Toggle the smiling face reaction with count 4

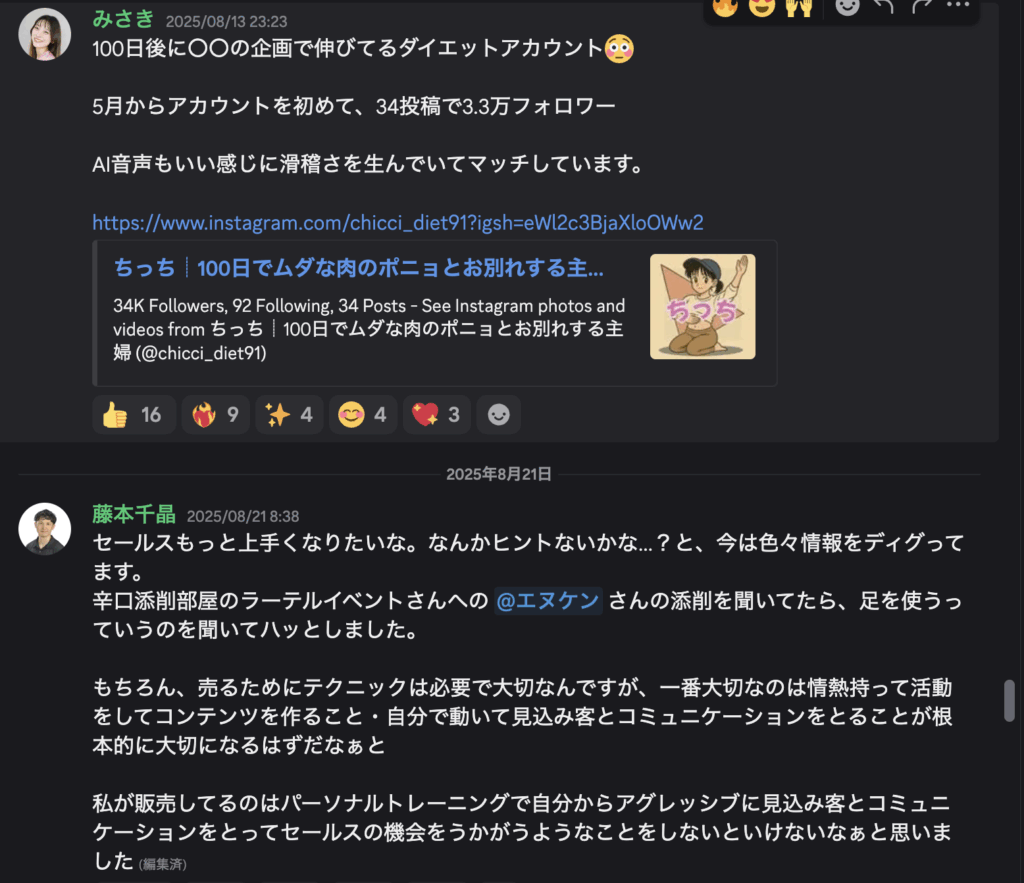[x=363, y=415]
